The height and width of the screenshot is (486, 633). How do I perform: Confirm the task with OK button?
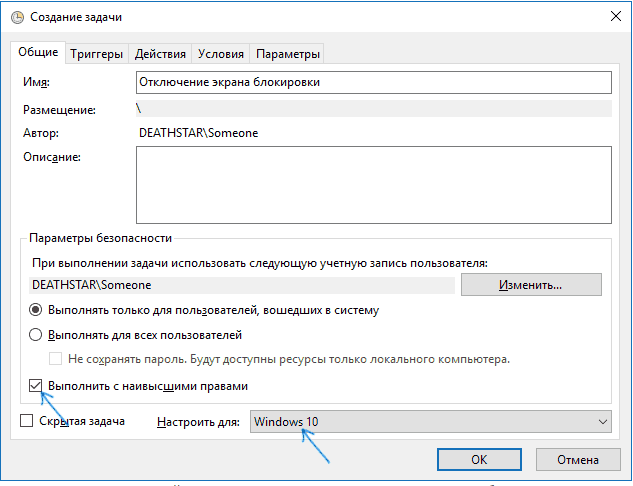[479, 459]
